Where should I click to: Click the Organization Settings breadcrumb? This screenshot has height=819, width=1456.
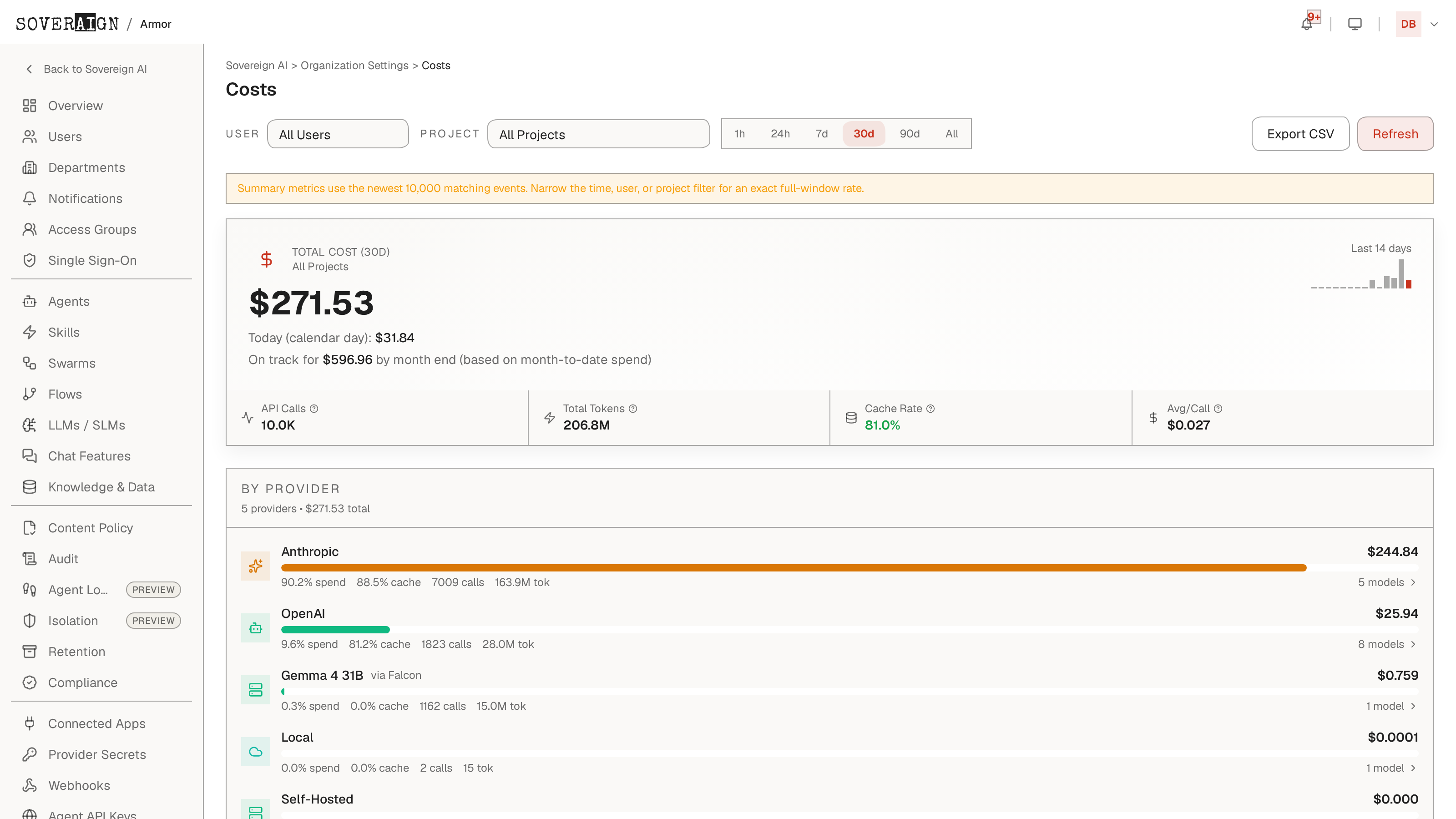(x=354, y=66)
